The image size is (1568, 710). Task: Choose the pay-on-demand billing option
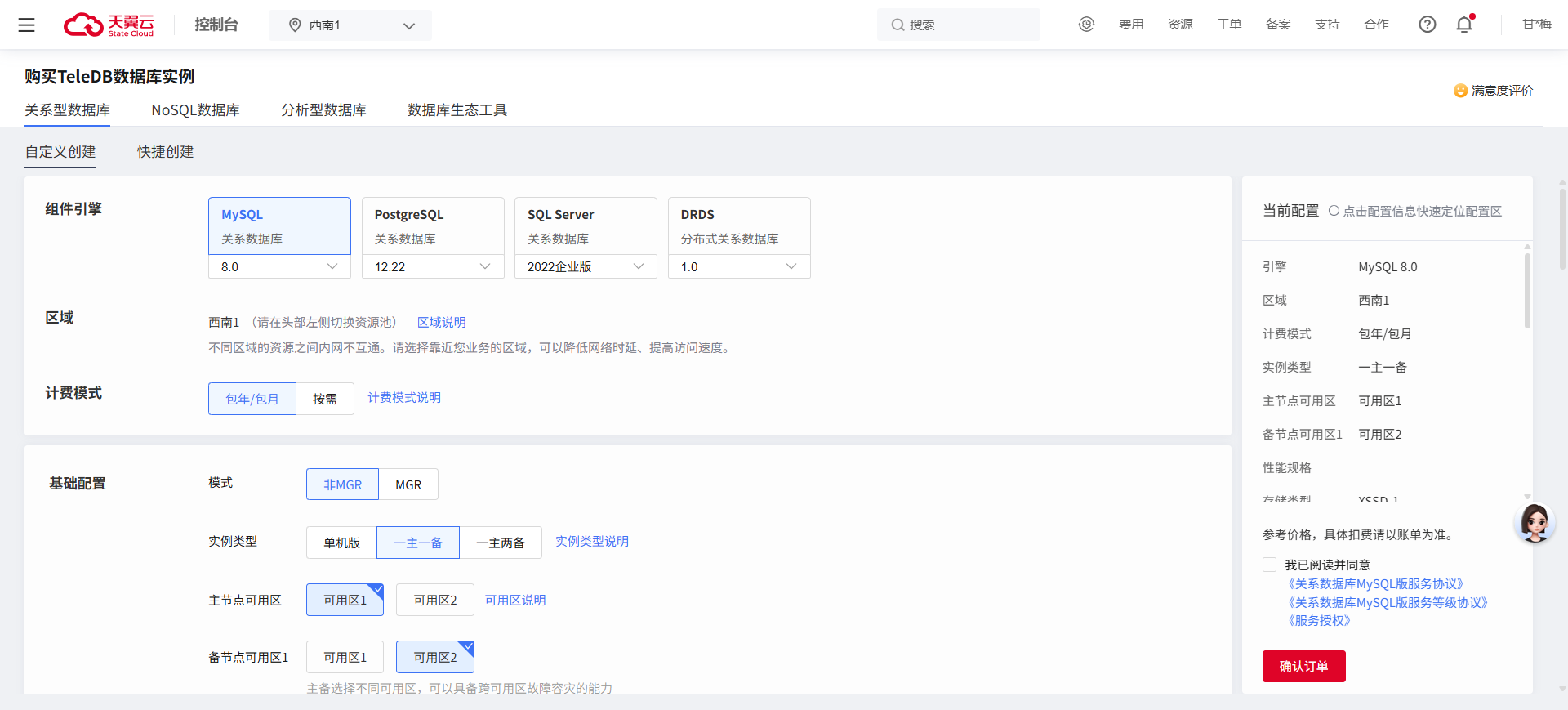pyautogui.click(x=324, y=399)
